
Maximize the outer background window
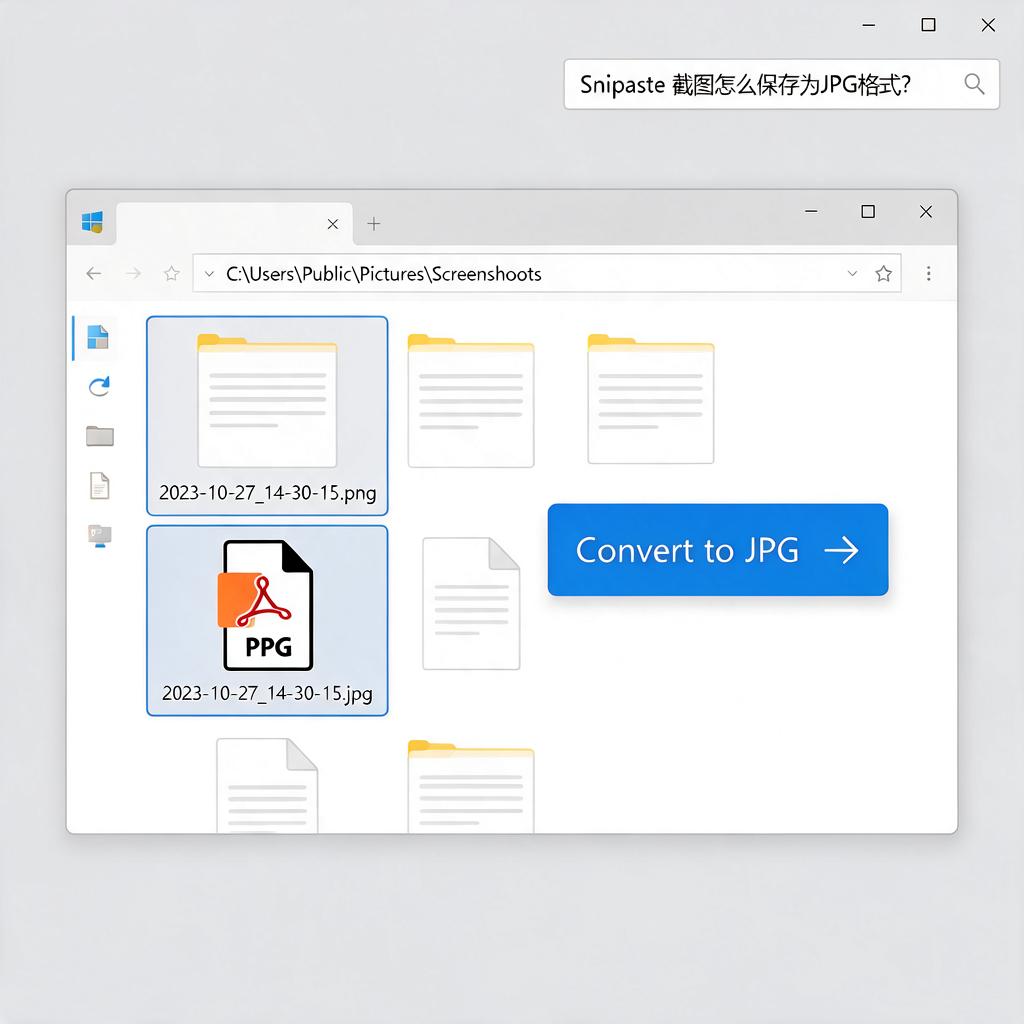[x=928, y=25]
